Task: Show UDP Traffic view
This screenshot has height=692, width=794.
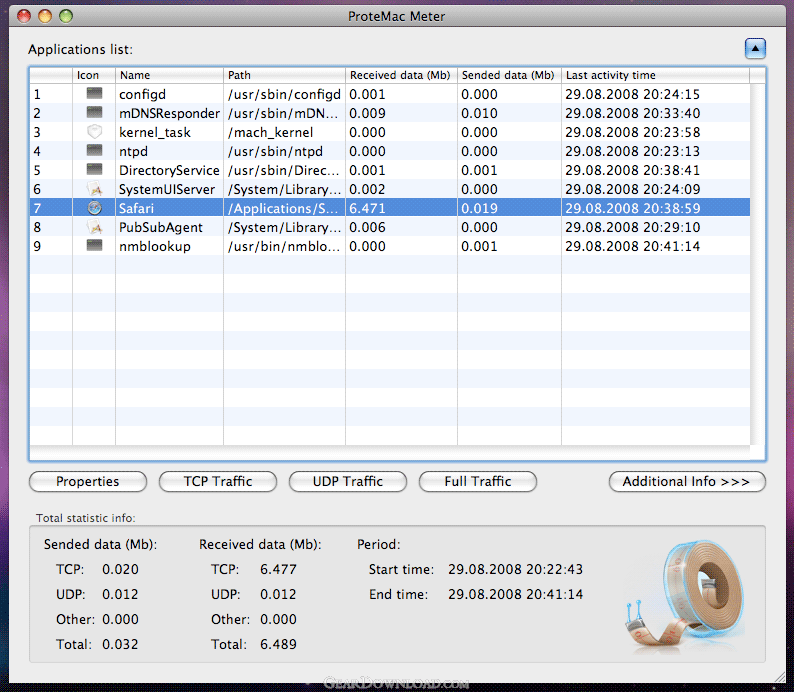Action: click(x=347, y=481)
